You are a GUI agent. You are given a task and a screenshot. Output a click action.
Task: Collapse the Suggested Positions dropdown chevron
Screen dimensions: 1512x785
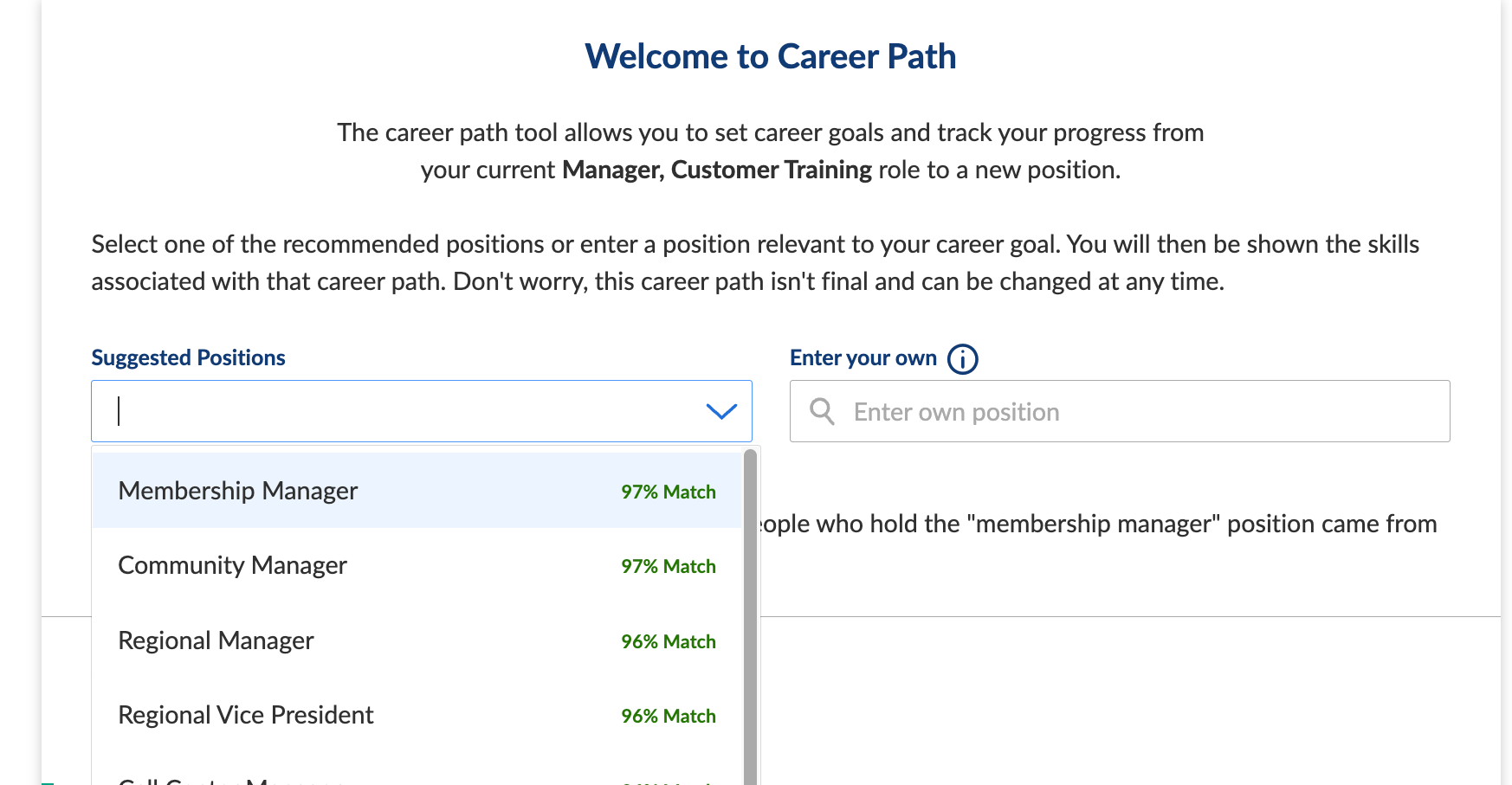721,412
